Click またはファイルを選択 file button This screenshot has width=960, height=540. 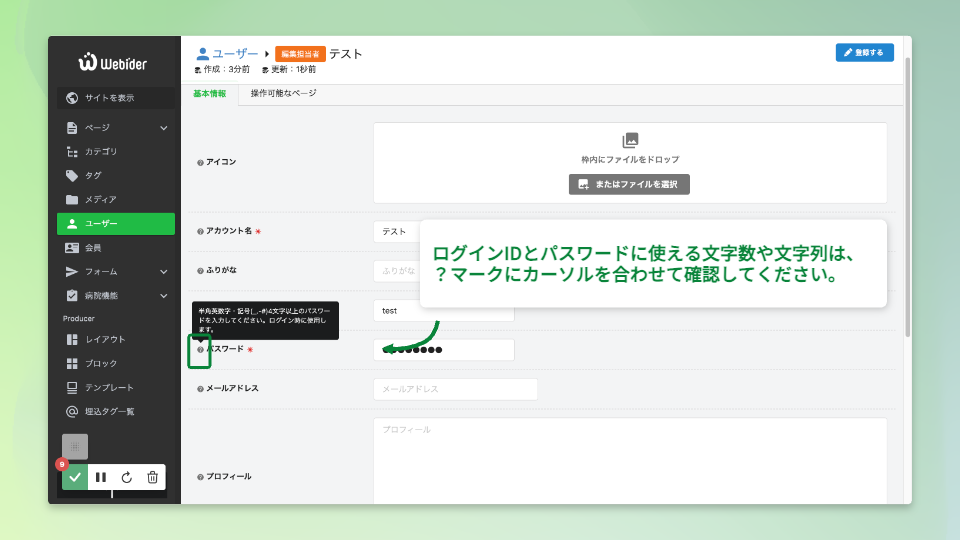tap(629, 184)
